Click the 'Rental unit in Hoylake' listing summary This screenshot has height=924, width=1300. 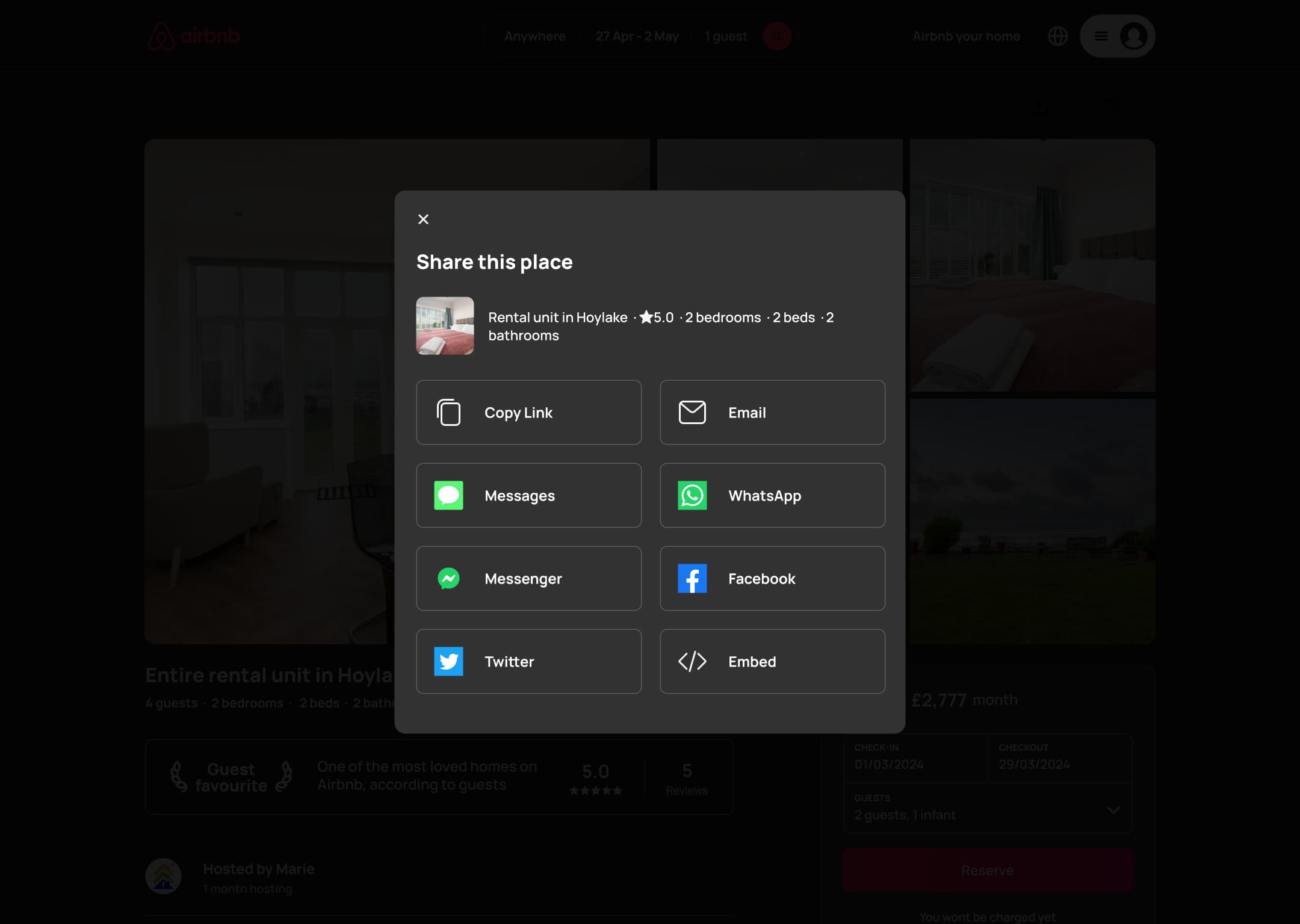(x=661, y=326)
